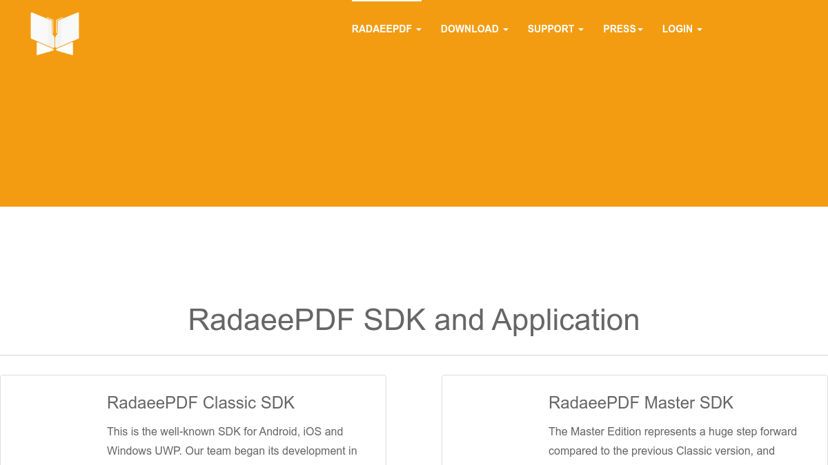Expand the DOWNLOAD menu
Viewport: 828px width, 465px height.
[474, 29]
